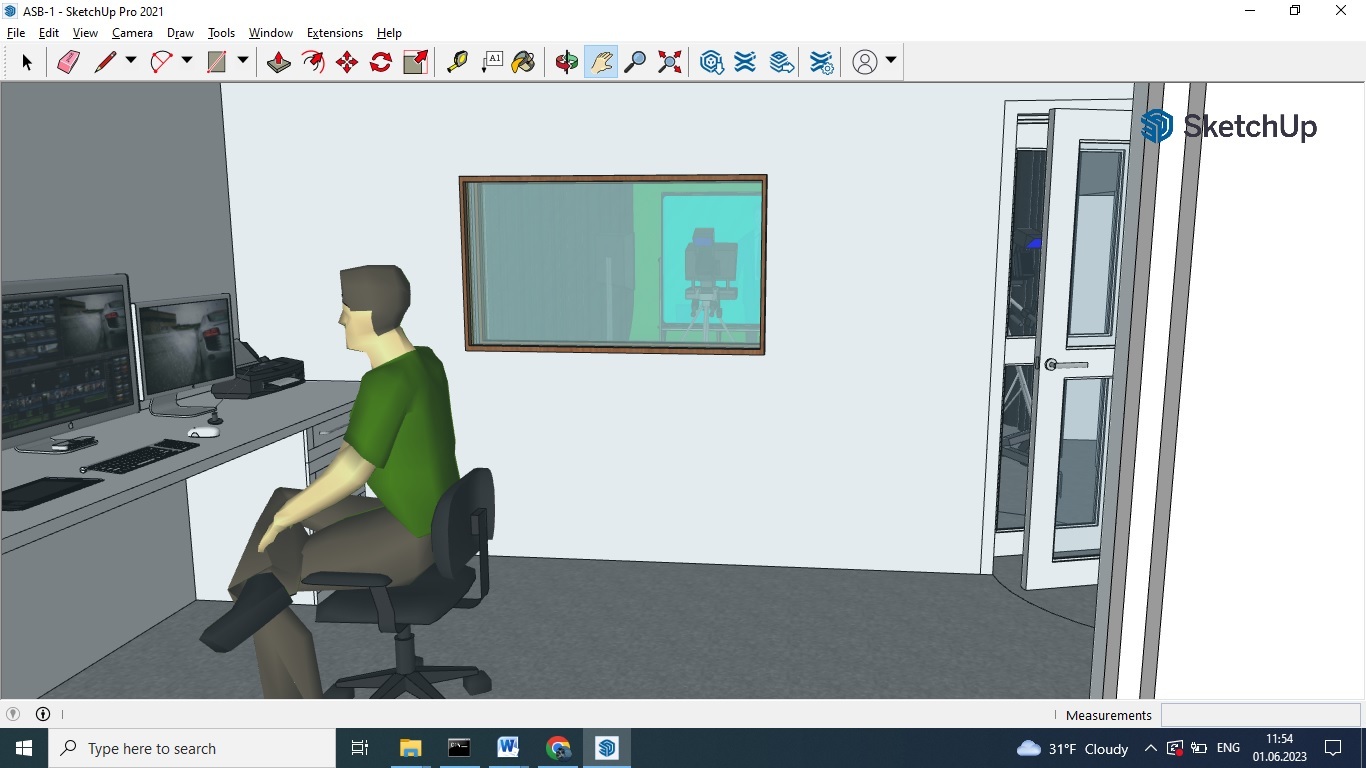Viewport: 1366px width, 768px height.
Task: Open the Camera menu
Action: (x=132, y=33)
